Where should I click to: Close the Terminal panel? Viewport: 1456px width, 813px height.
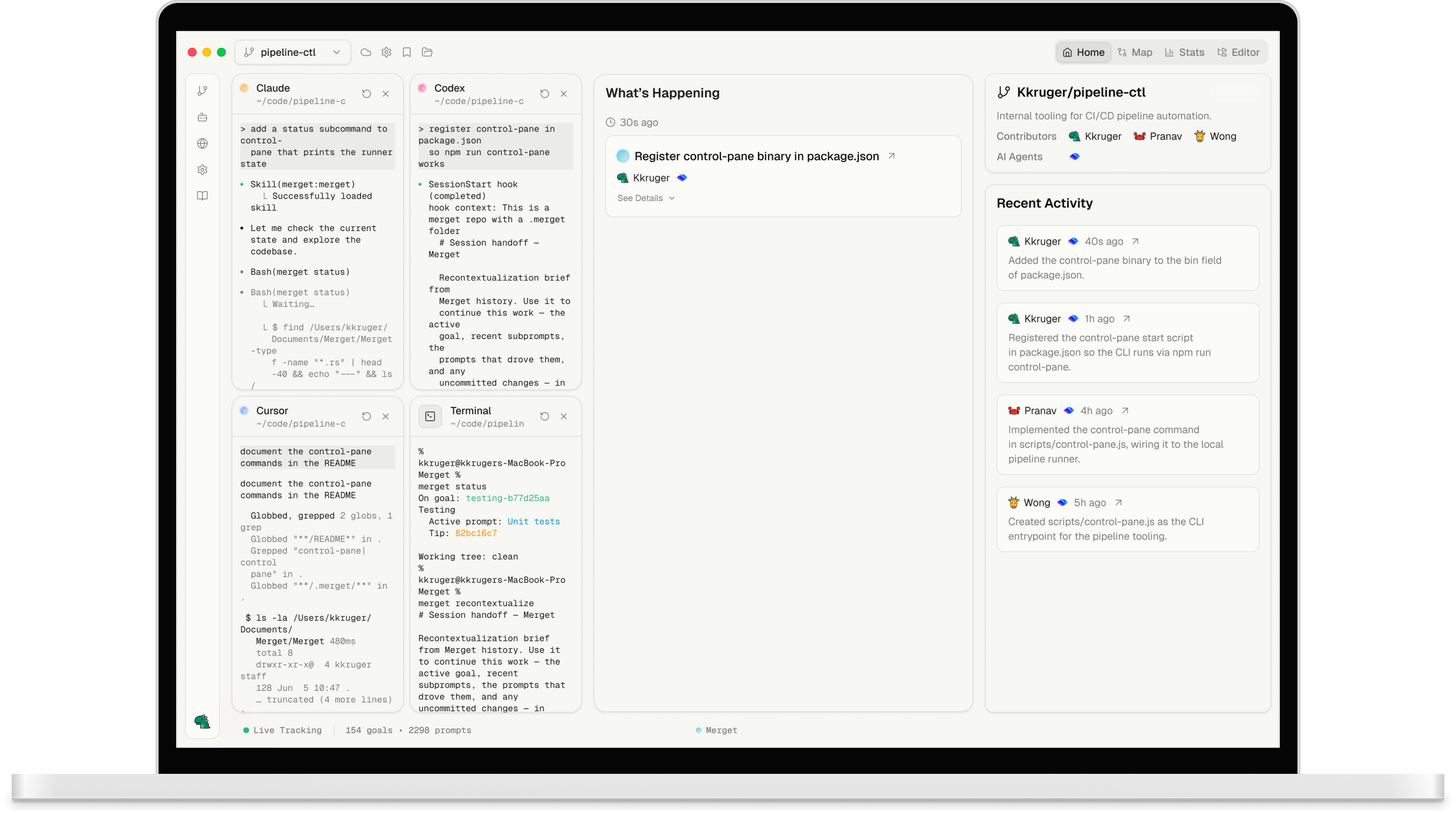[x=564, y=416]
